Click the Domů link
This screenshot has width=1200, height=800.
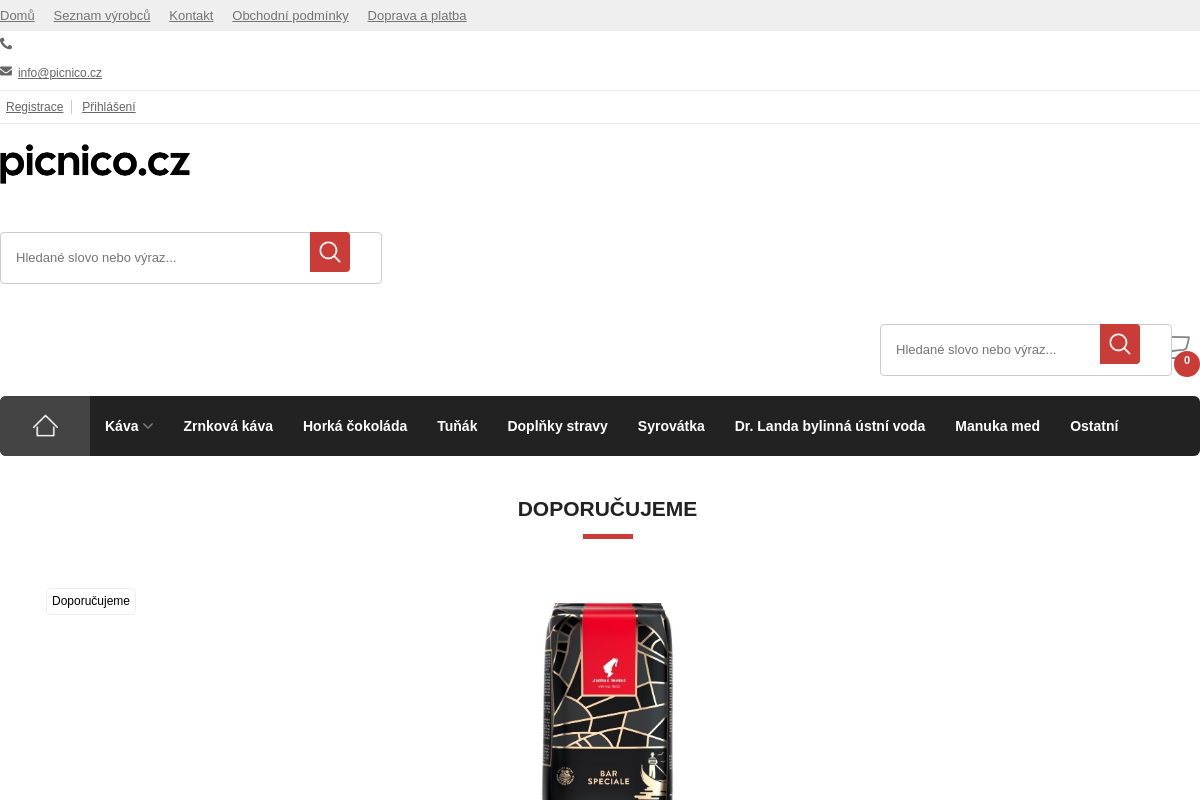tap(17, 15)
